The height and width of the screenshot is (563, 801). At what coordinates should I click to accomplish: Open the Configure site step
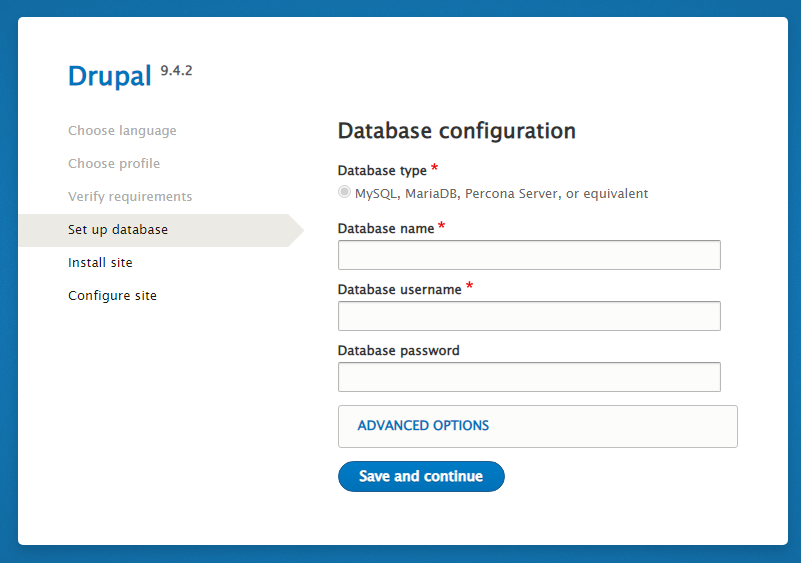(112, 296)
